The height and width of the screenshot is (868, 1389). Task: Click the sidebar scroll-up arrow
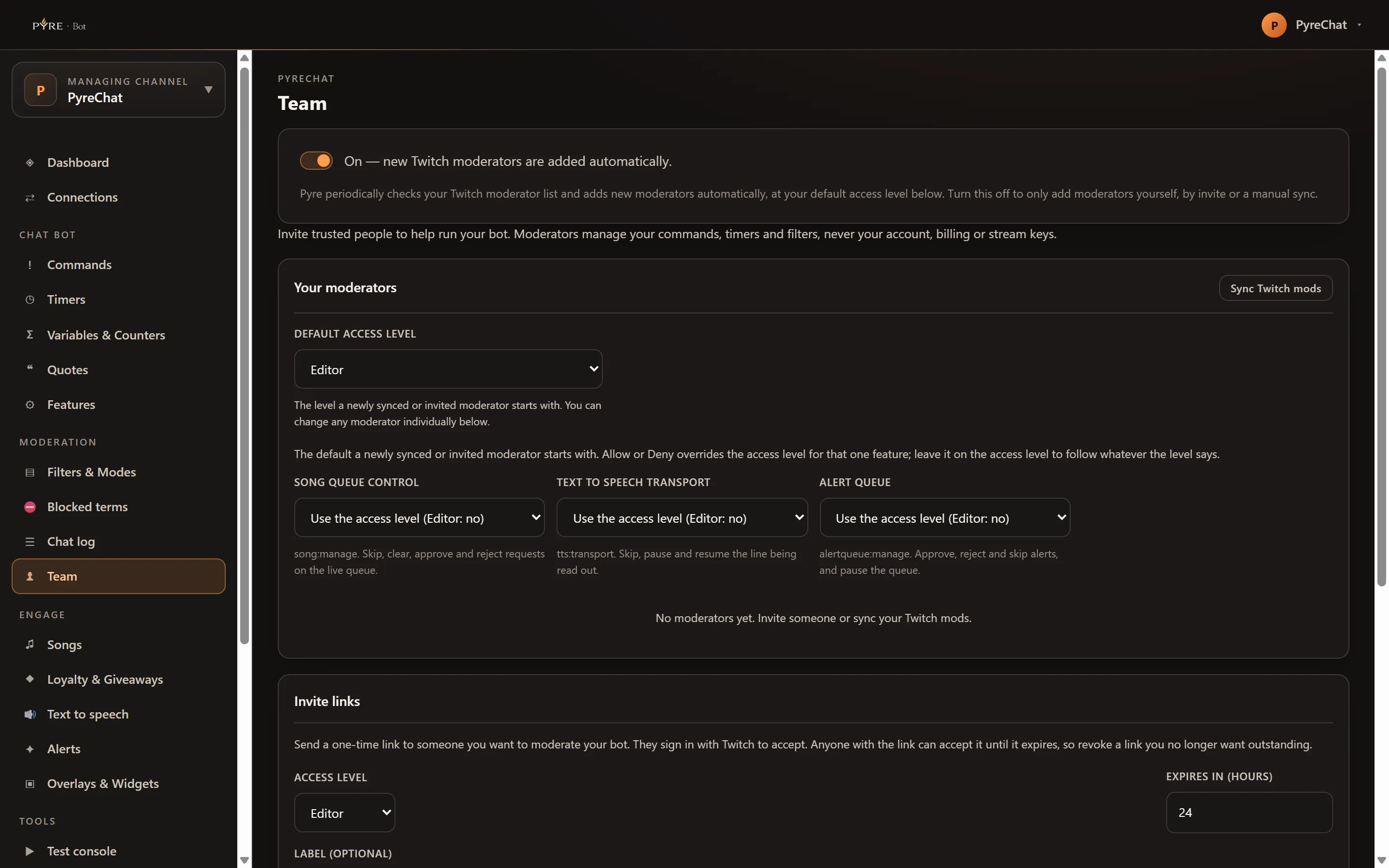[245, 58]
